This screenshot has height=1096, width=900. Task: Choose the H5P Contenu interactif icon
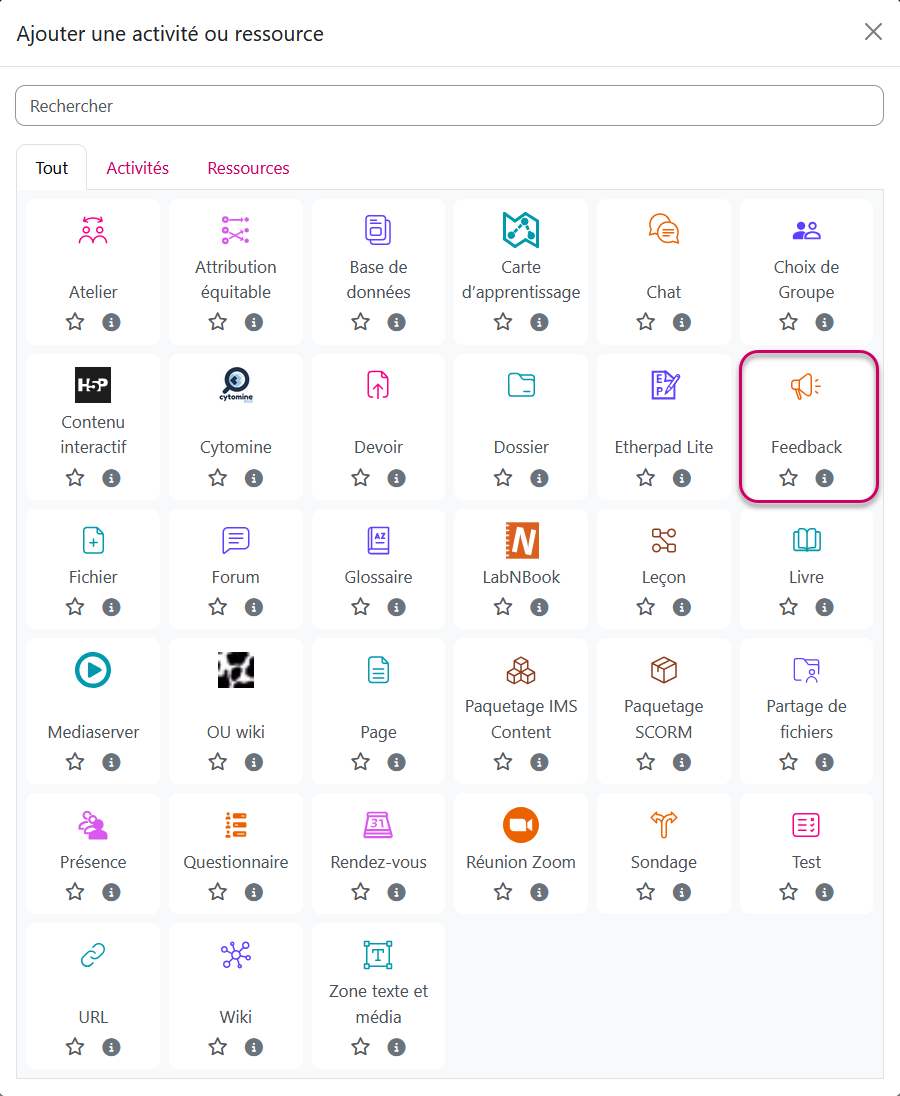click(x=93, y=385)
